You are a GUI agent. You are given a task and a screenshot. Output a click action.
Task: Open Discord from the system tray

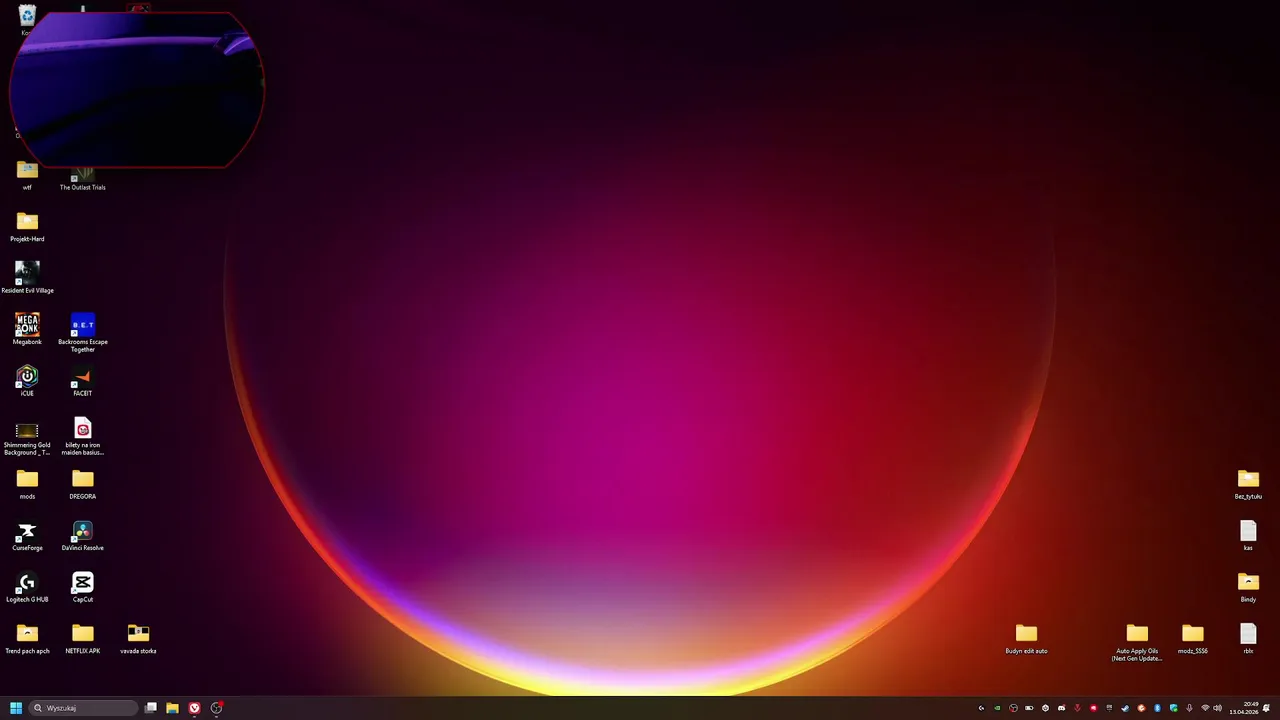click(1061, 708)
